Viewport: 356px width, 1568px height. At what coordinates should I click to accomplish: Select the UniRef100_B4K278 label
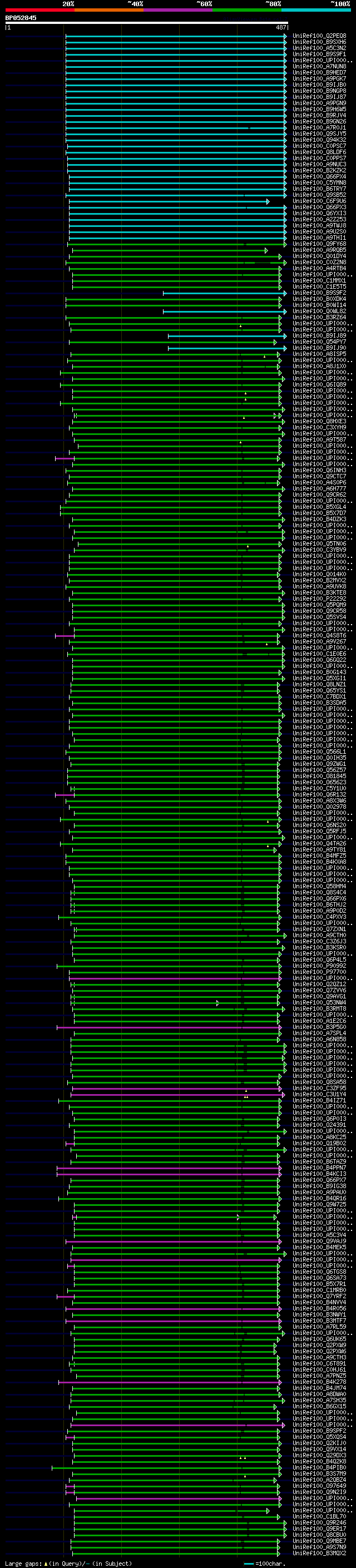(x=319, y=1382)
